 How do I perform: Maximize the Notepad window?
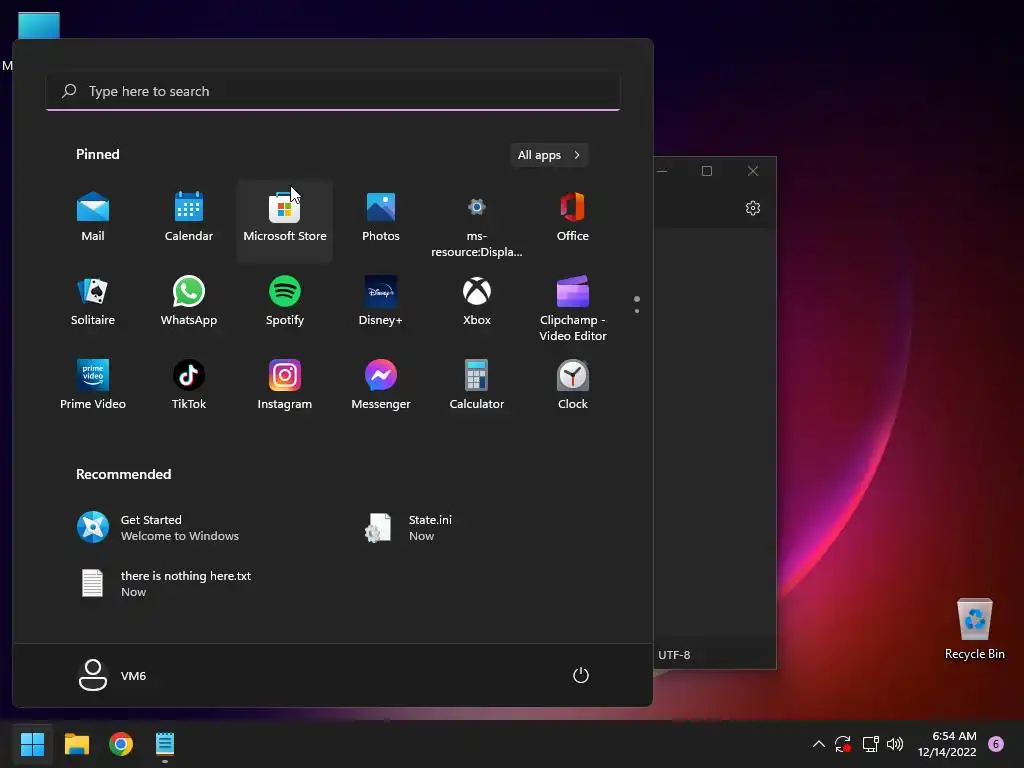[x=707, y=171]
